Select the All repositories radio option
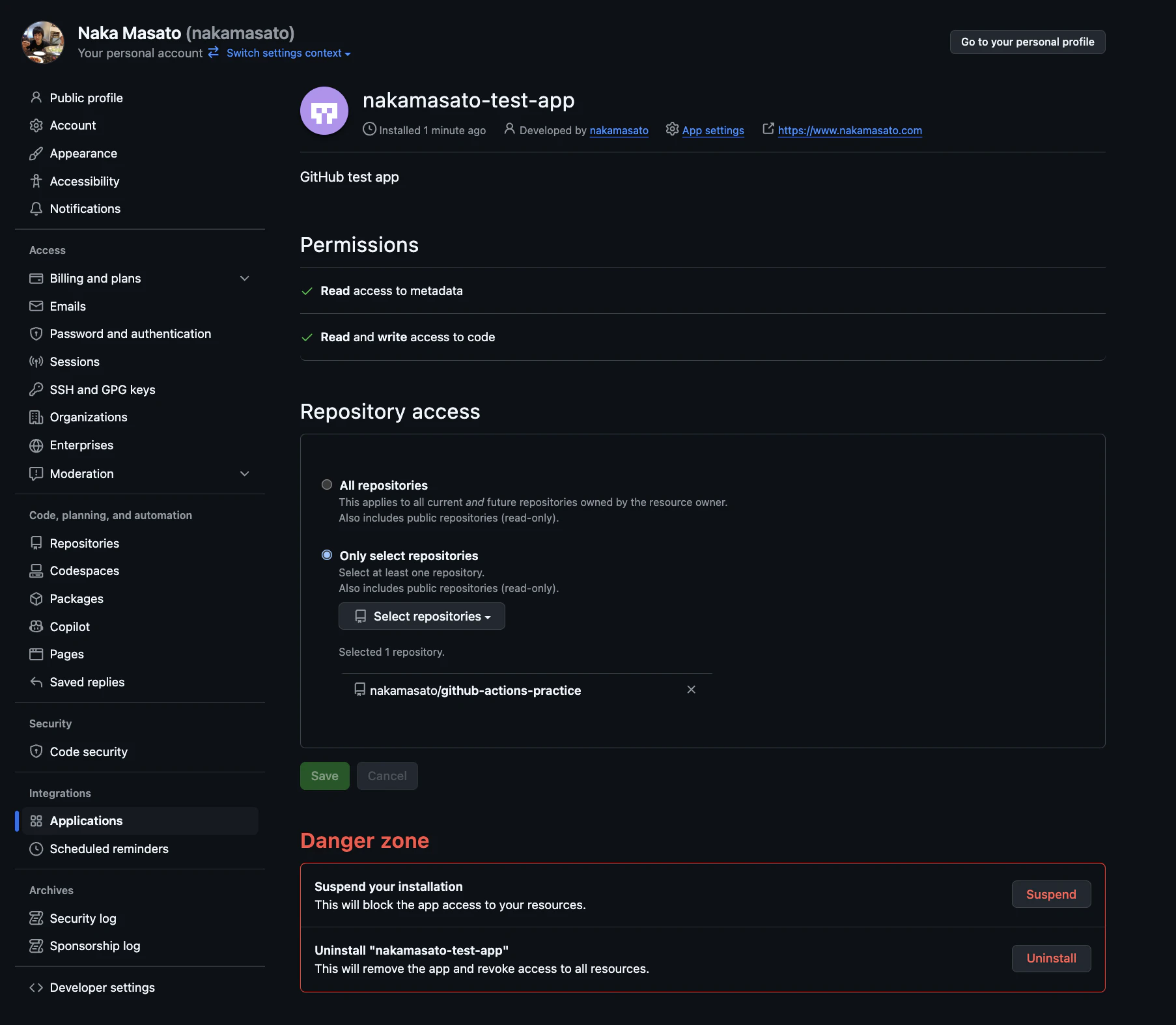1176x1025 pixels. [327, 484]
